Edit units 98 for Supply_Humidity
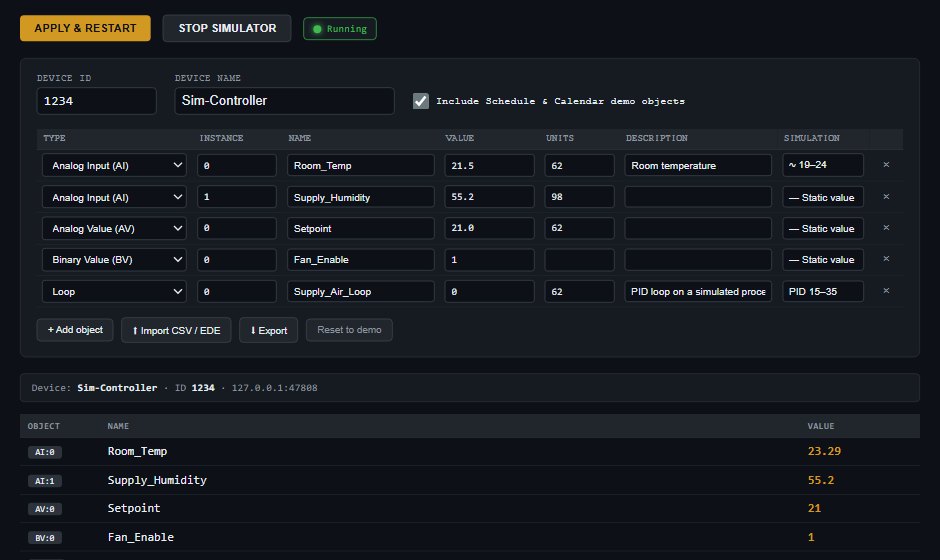This screenshot has width=940, height=560. tap(579, 197)
